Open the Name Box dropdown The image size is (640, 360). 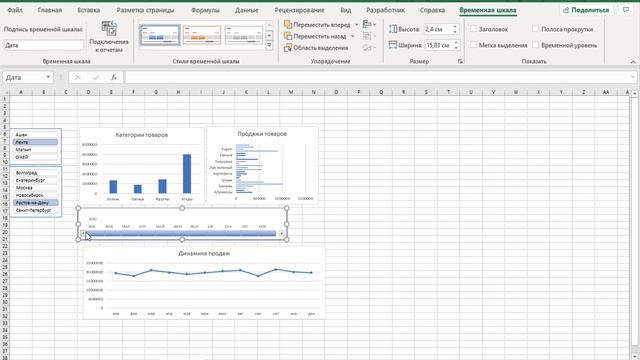[x=48, y=77]
